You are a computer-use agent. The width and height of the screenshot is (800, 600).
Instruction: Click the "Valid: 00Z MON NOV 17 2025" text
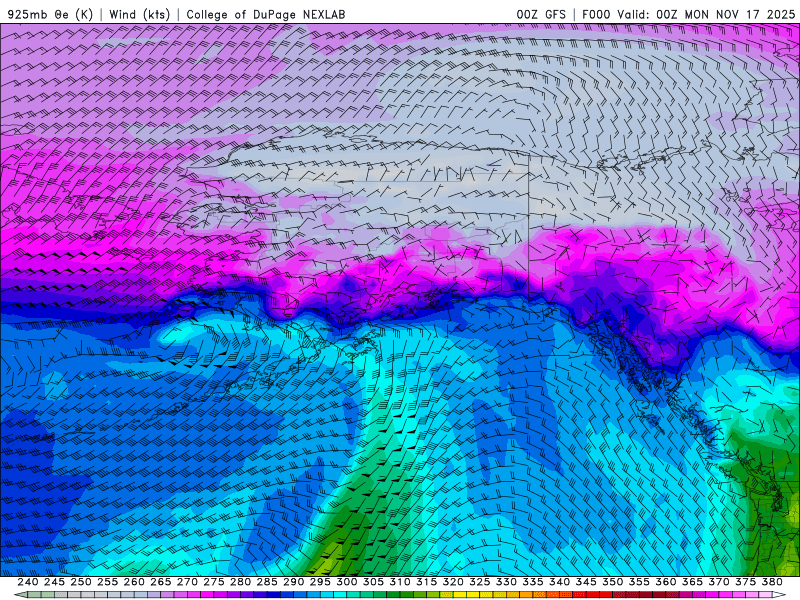706,14
